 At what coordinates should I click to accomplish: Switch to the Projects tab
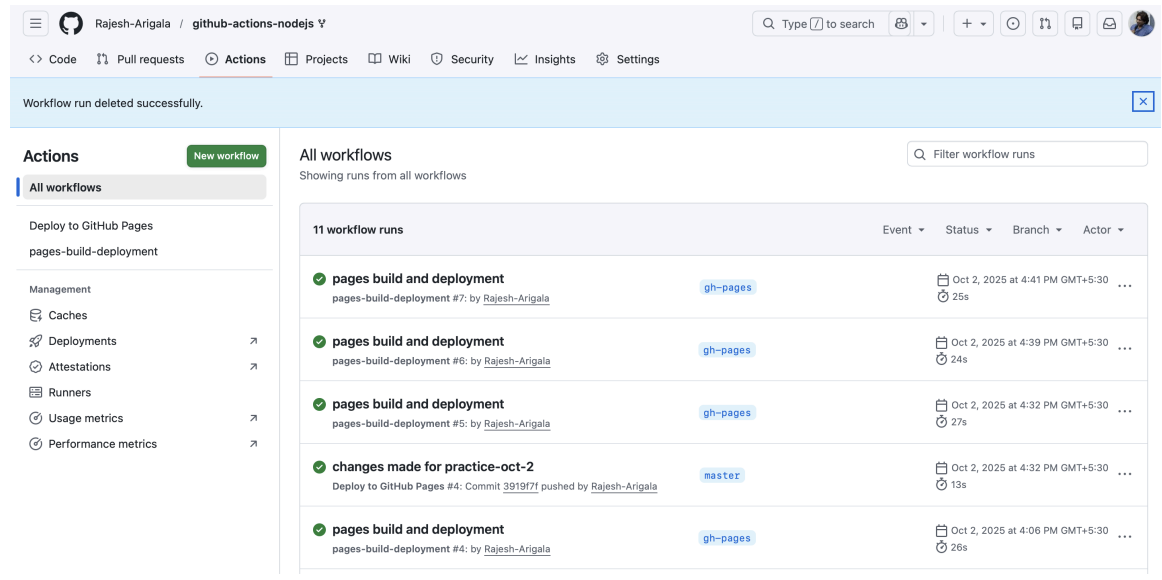(x=316, y=59)
